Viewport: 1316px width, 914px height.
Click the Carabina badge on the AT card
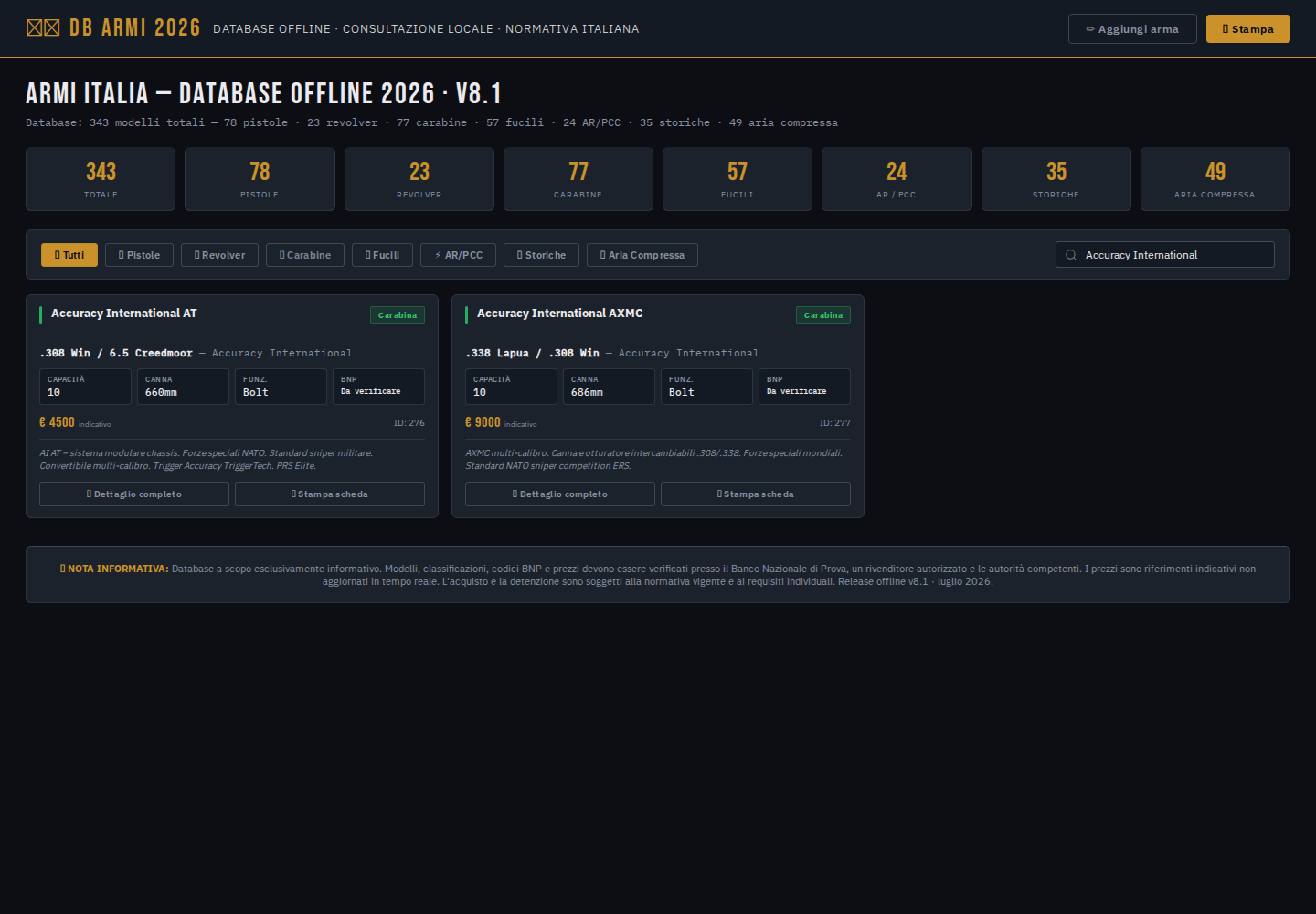coord(398,315)
